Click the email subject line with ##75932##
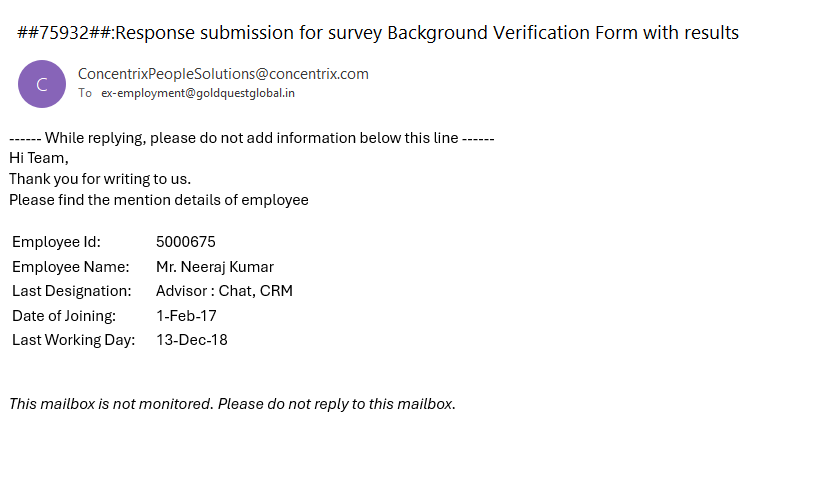The width and height of the screenshot is (833, 479). (x=378, y=33)
